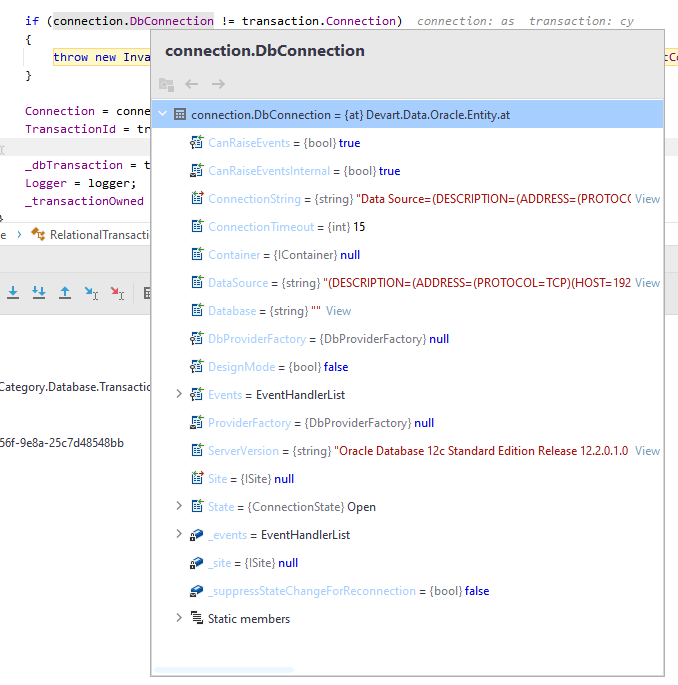Viewport: 678px width, 685px height.
Task: Open View link for ConnectionString value
Action: 647,199
